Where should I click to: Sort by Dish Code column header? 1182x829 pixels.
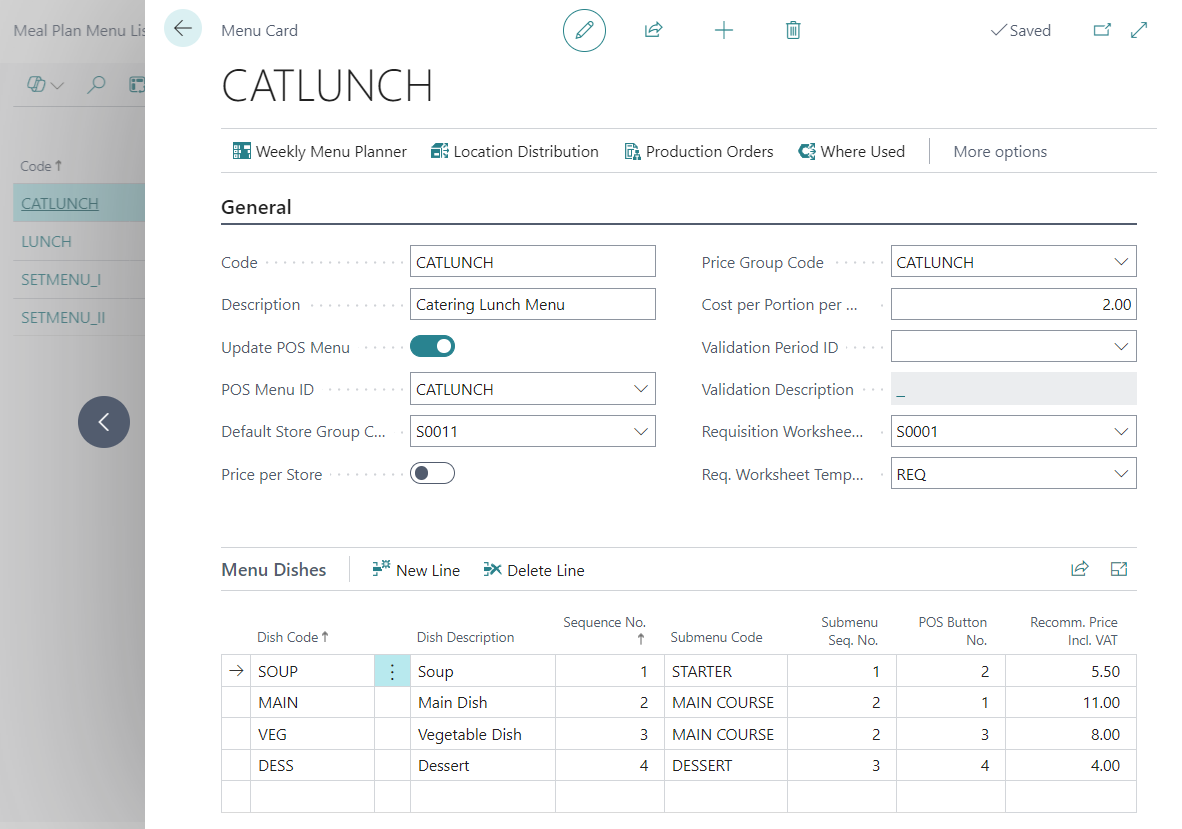(x=292, y=637)
